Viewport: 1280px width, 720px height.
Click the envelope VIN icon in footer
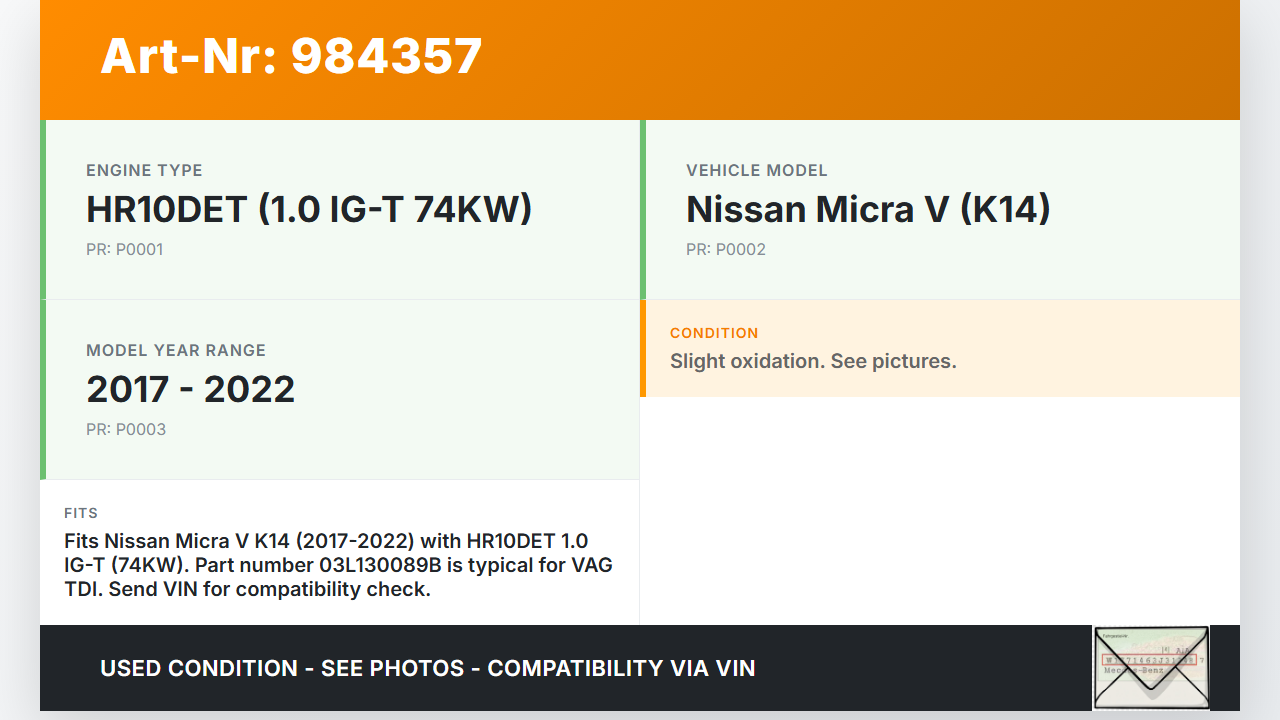[x=1151, y=667]
